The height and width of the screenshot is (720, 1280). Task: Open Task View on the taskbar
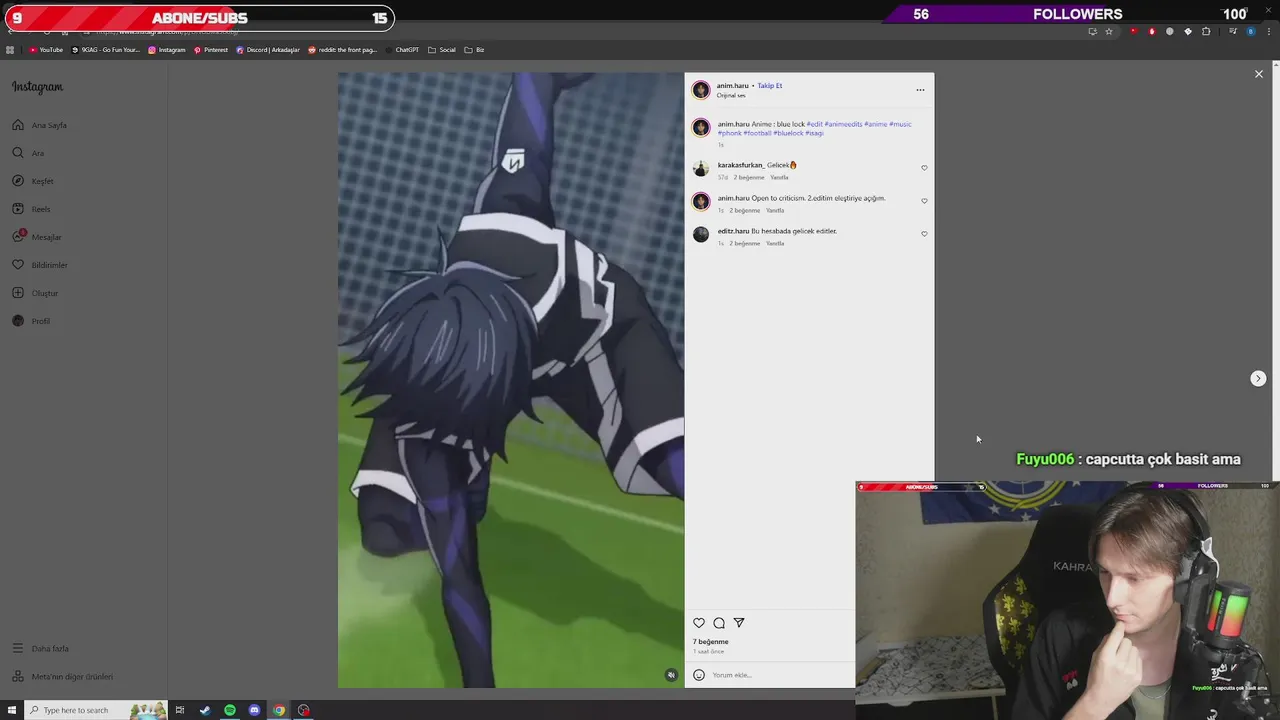click(x=180, y=710)
